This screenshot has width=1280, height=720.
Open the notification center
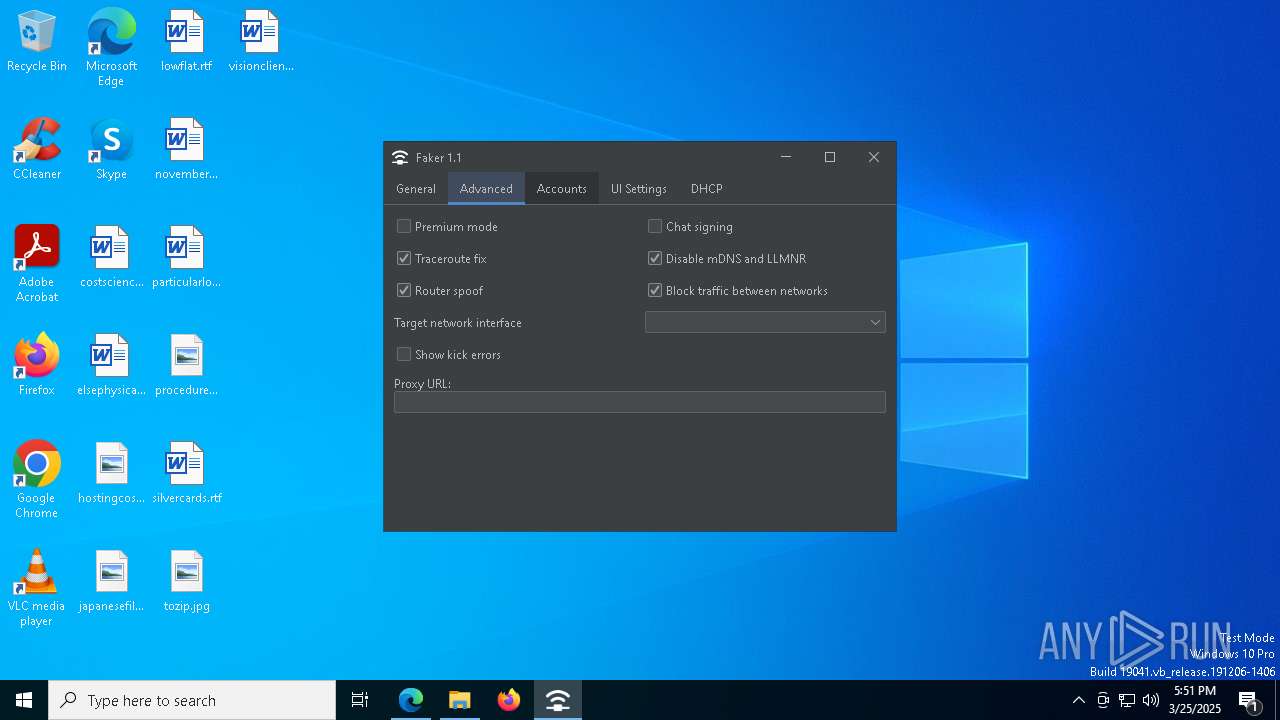click(x=1249, y=700)
